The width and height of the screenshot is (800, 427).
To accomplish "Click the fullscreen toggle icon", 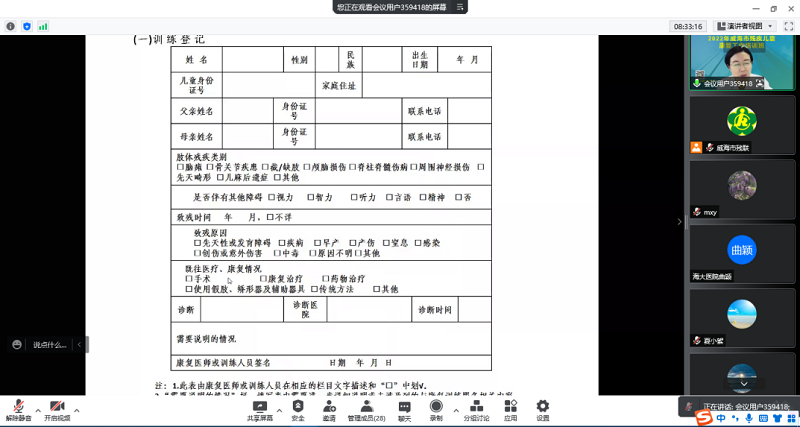I will pos(788,26).
